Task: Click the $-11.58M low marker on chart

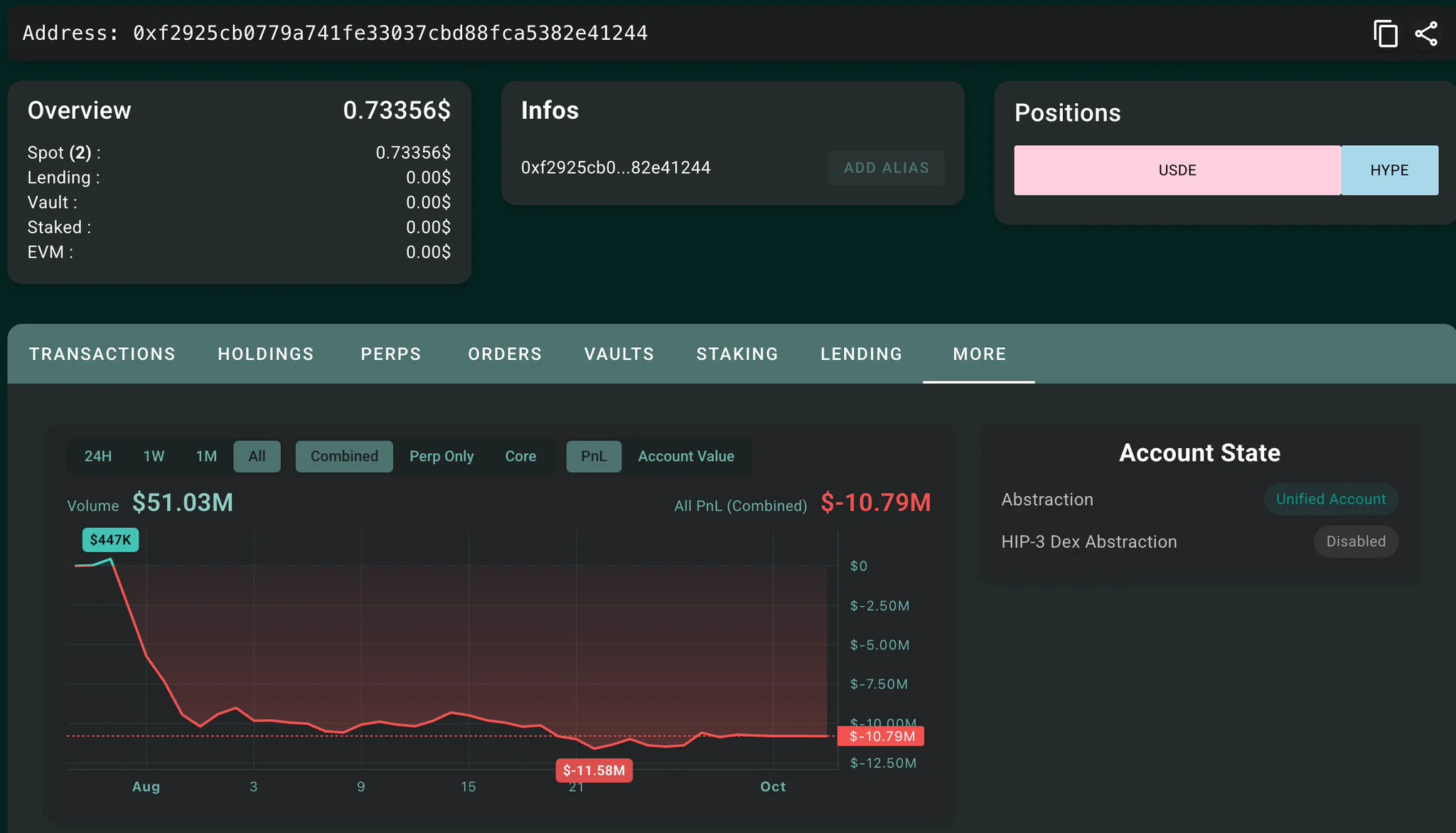Action: point(594,770)
